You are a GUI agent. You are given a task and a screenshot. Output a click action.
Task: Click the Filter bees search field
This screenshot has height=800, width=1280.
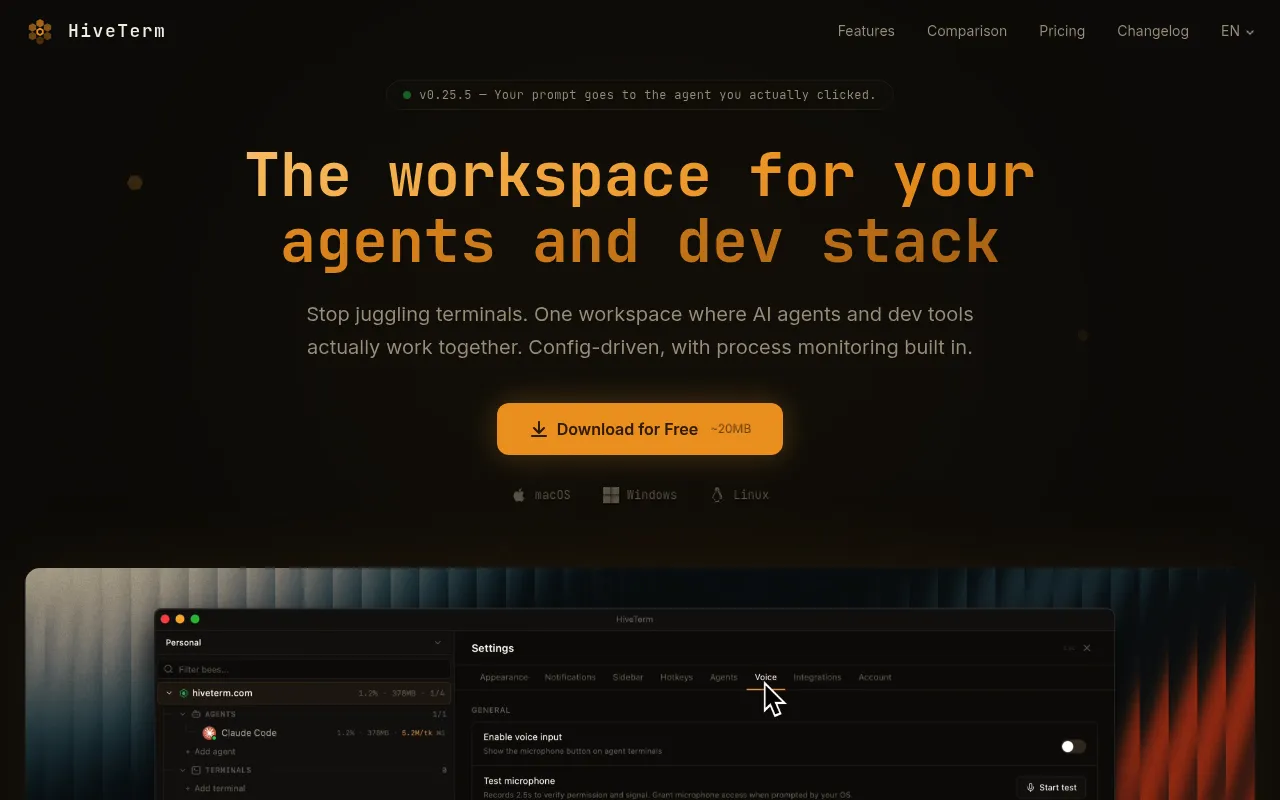[x=305, y=669]
